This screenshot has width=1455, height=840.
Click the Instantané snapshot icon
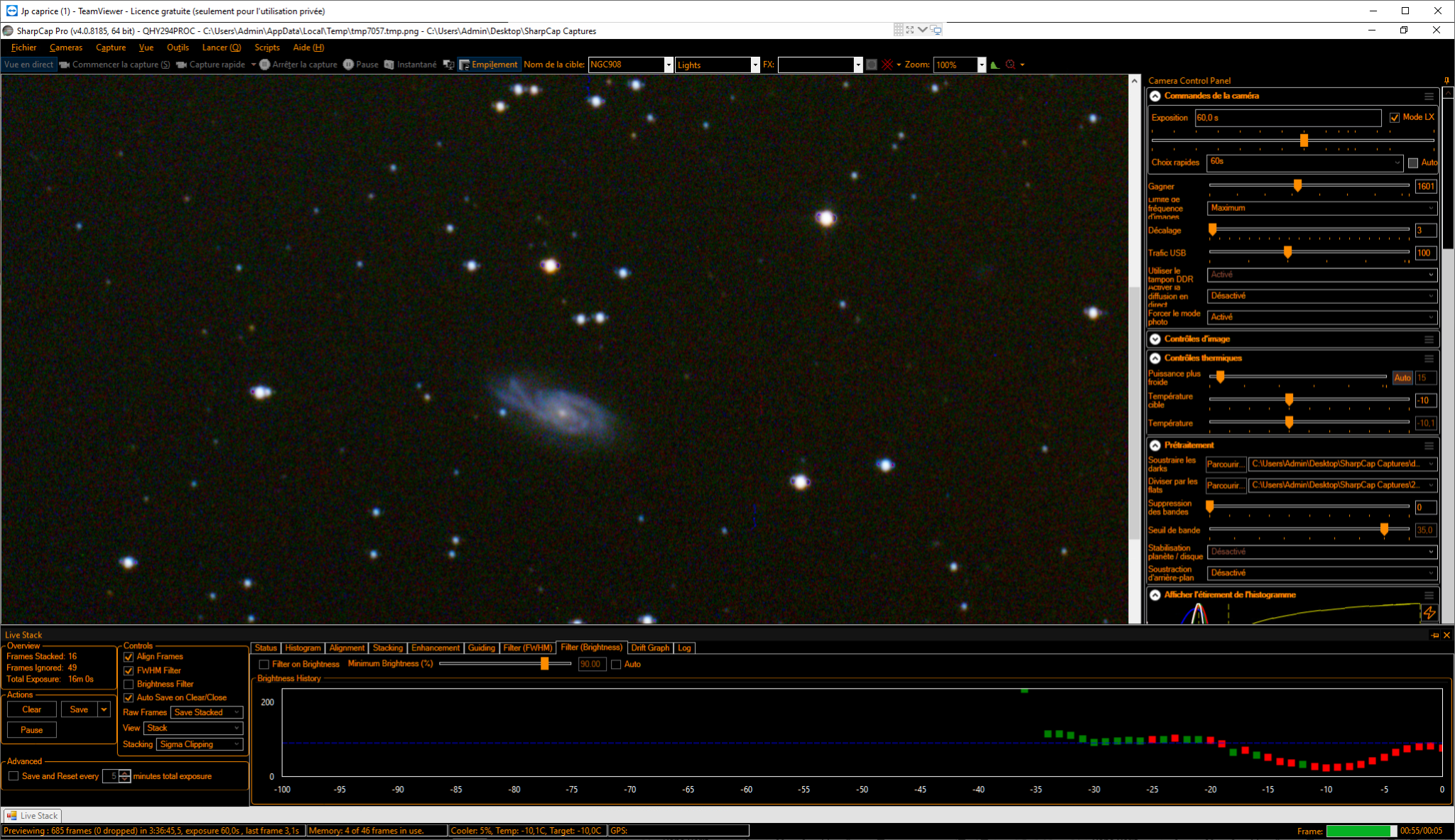pos(389,65)
